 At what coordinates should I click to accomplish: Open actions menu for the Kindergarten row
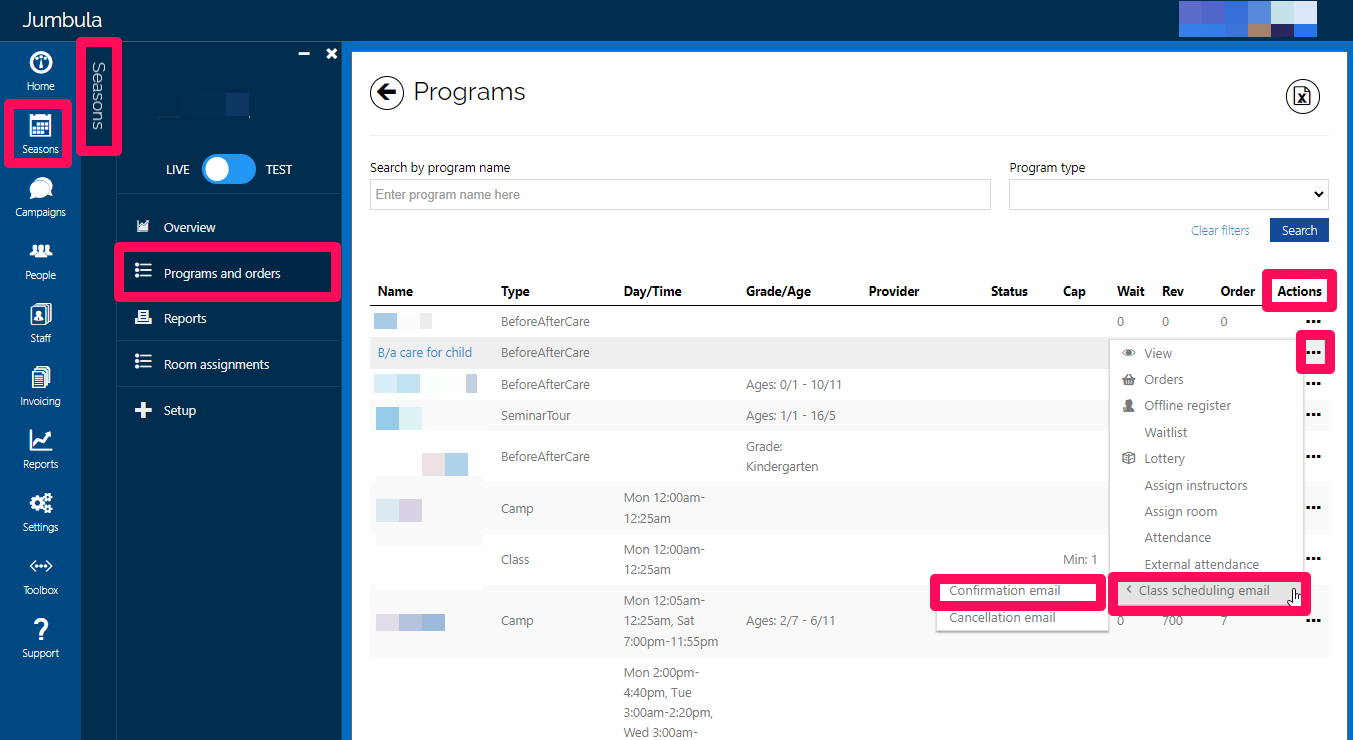(1313, 456)
